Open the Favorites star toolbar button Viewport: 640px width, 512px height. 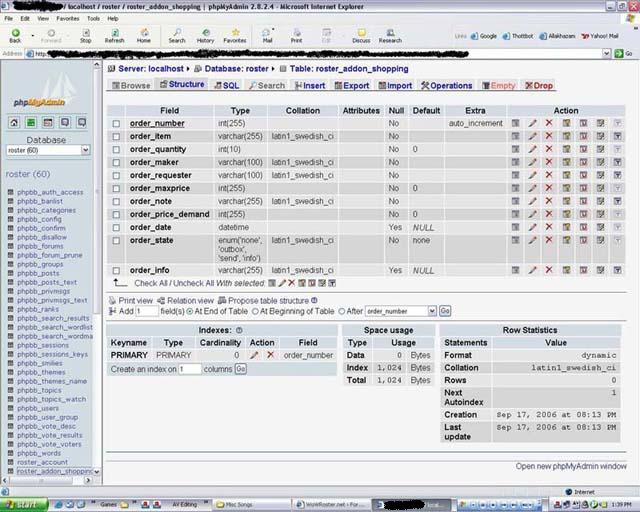pos(235,36)
